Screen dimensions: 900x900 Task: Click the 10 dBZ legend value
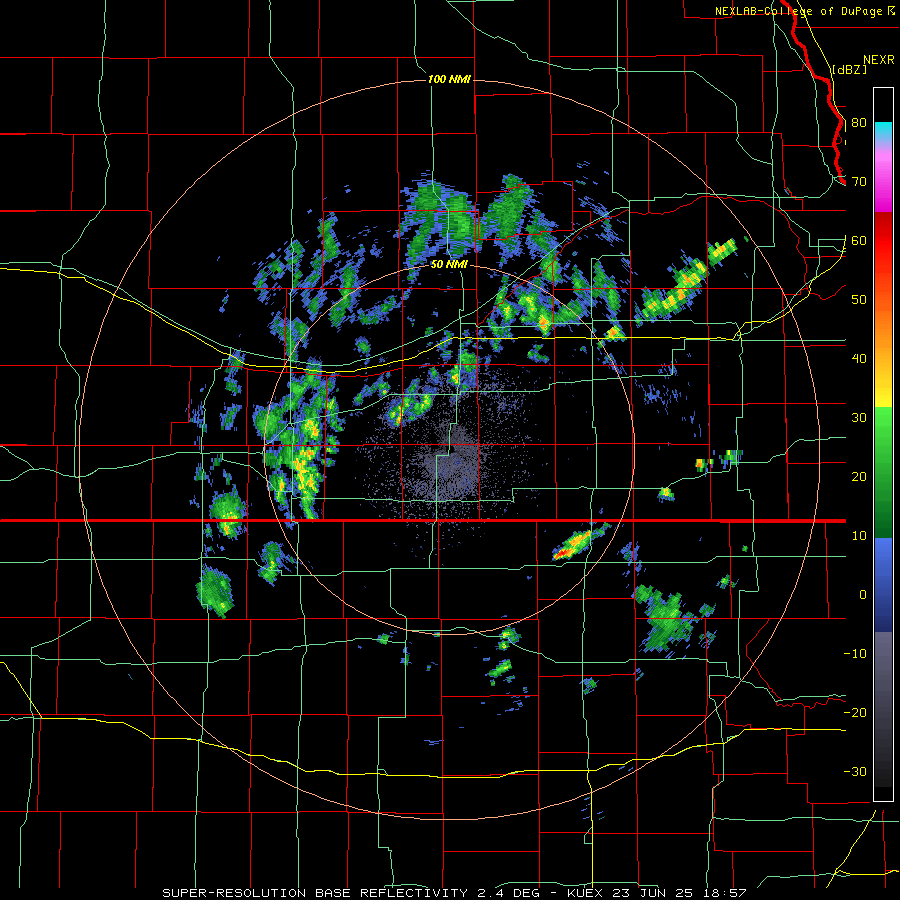tap(859, 536)
